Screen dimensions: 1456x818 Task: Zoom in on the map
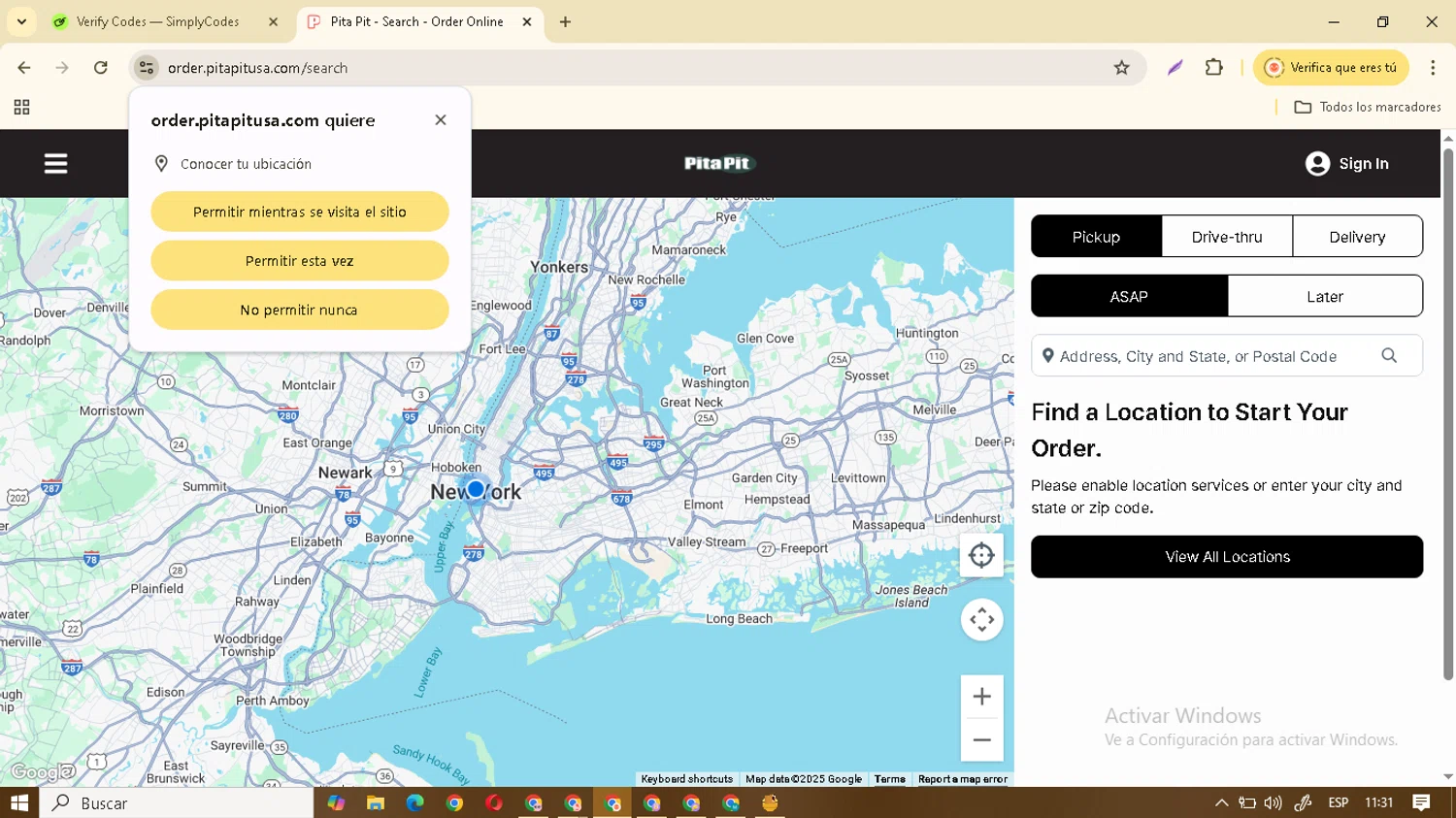coord(981,697)
